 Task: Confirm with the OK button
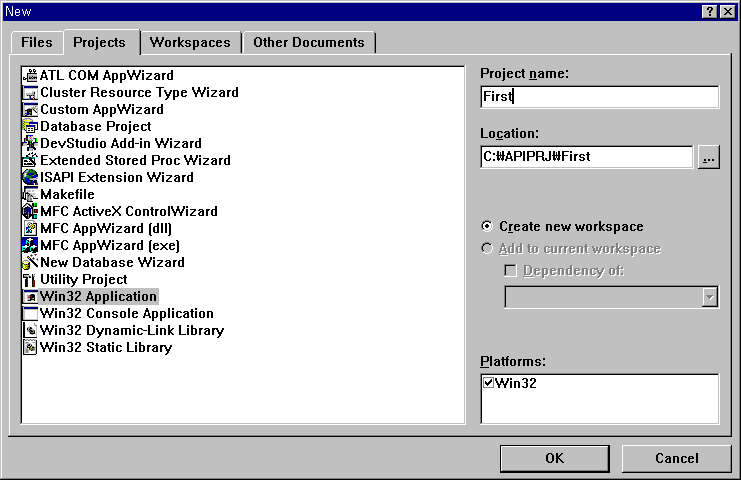tap(555, 458)
